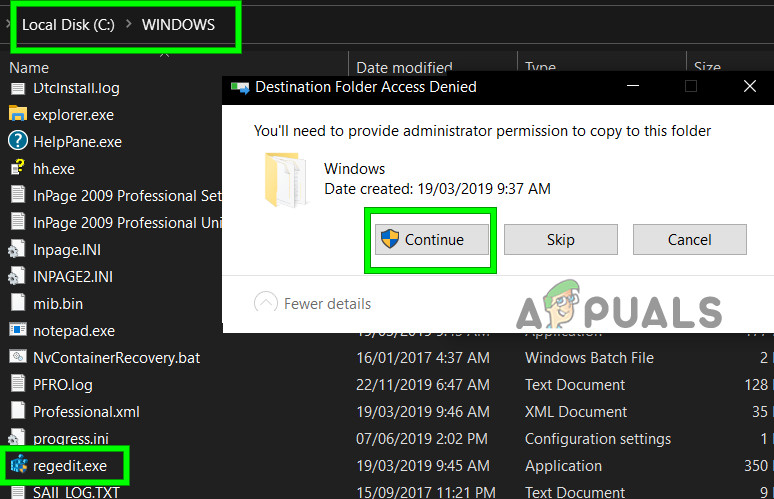Click the dialog title bar copy icon
The height and width of the screenshot is (499, 774).
(240, 87)
